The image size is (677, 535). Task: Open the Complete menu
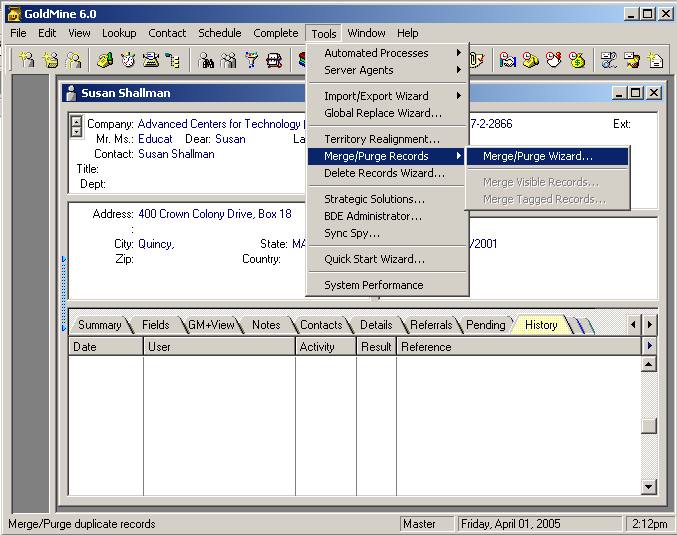[275, 33]
